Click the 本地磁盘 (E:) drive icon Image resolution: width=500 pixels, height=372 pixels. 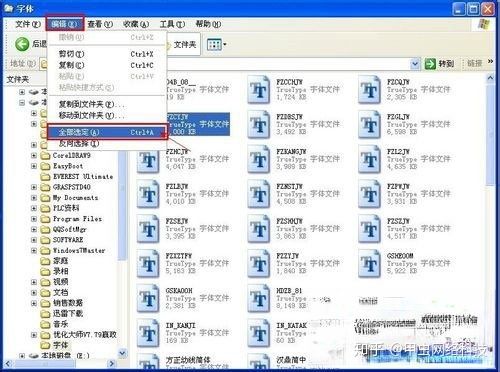coord(34,356)
